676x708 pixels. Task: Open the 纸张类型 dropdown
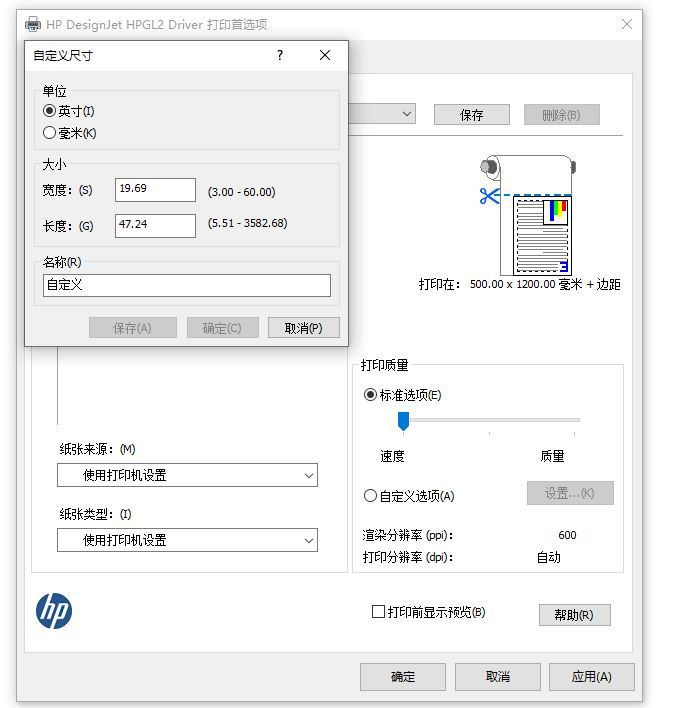(x=187, y=540)
